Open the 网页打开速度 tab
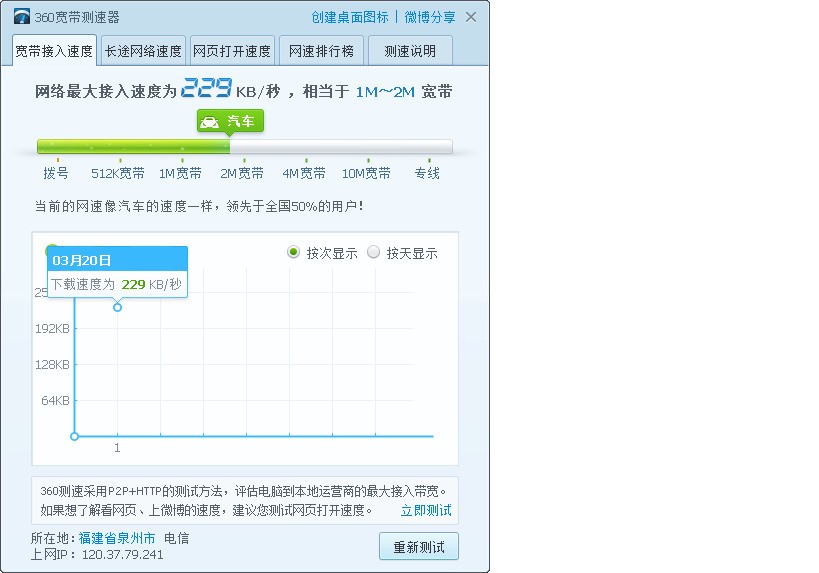 231,51
